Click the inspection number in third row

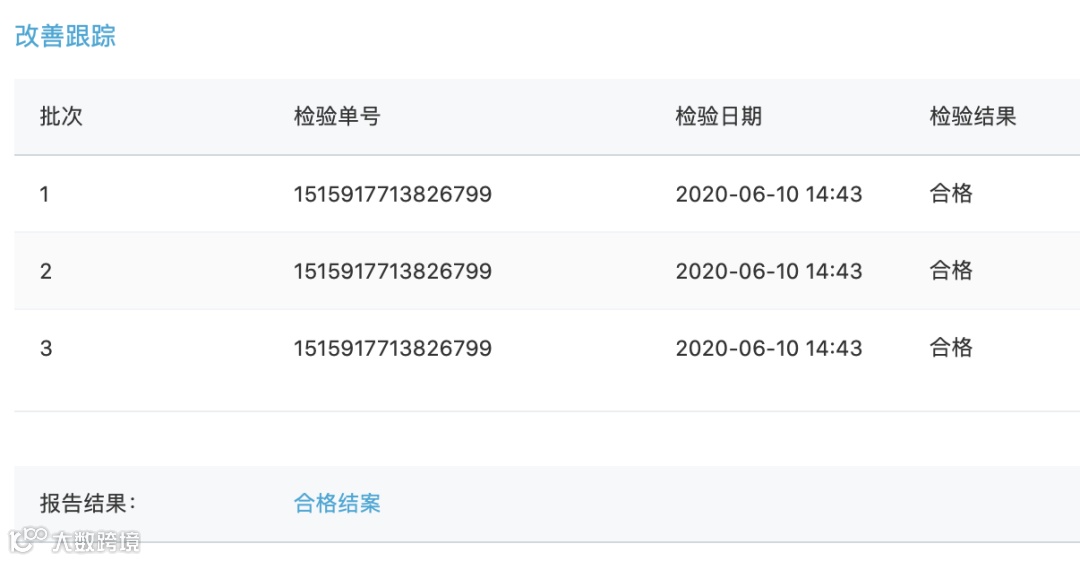[x=393, y=348]
